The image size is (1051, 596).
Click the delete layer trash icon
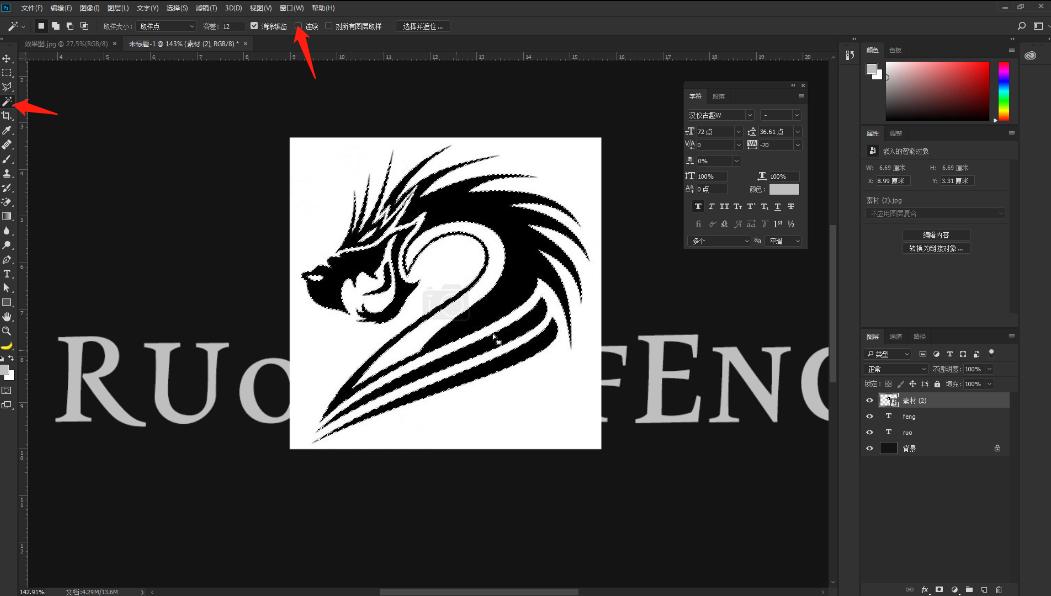[x=1000, y=589]
